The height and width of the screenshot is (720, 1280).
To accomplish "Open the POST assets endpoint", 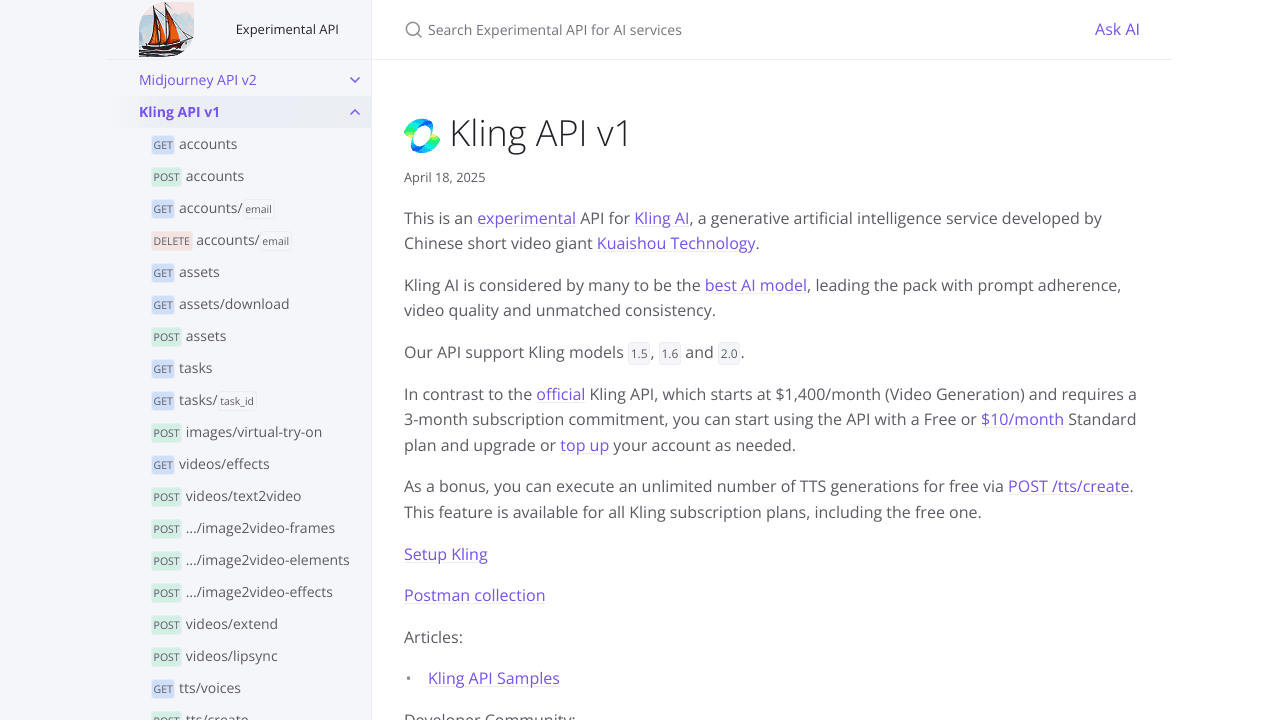I will tap(189, 336).
